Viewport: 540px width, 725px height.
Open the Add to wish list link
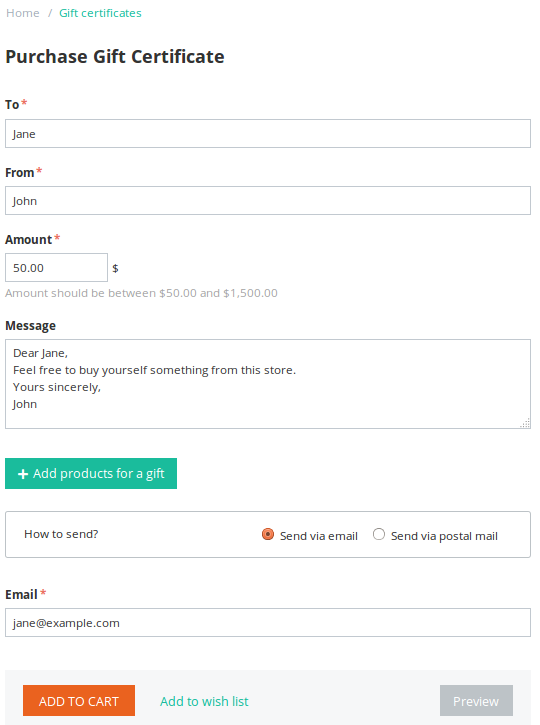point(204,701)
